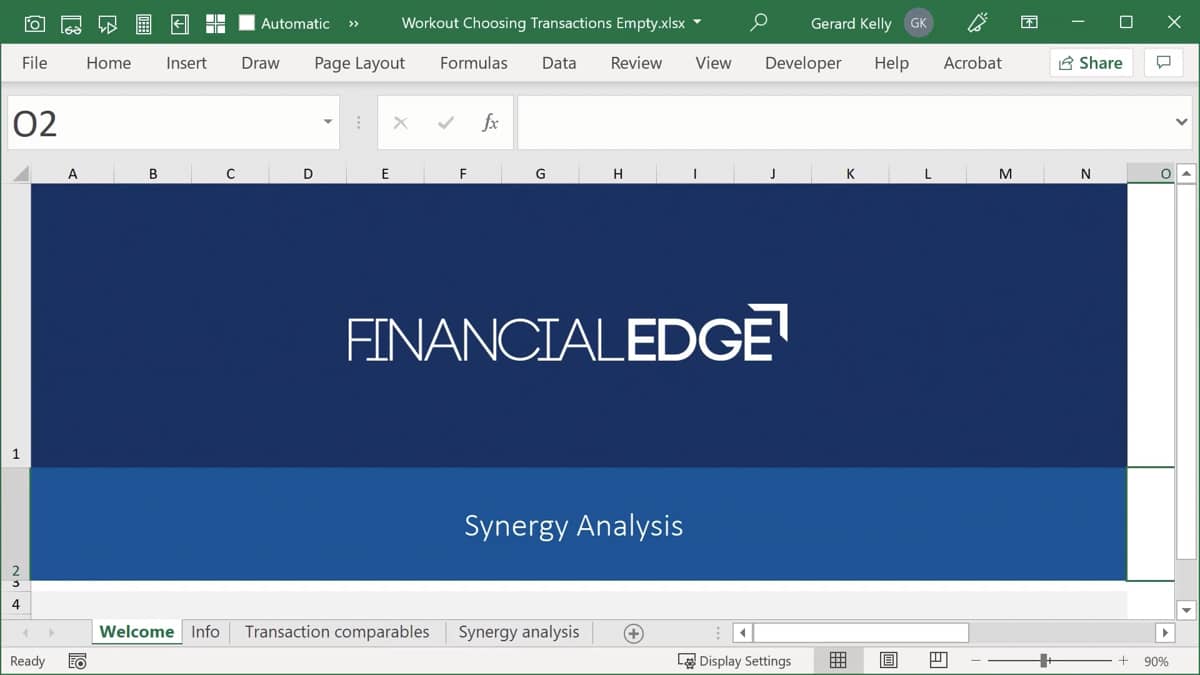Switch to the Info sheet tab
1200x675 pixels.
[x=205, y=632]
